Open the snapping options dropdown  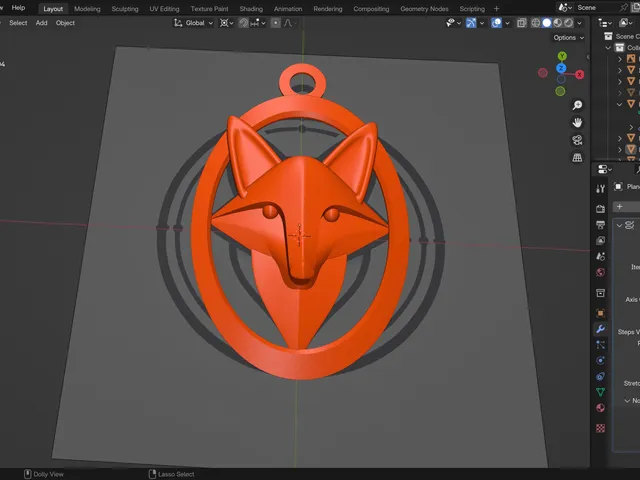(258, 23)
